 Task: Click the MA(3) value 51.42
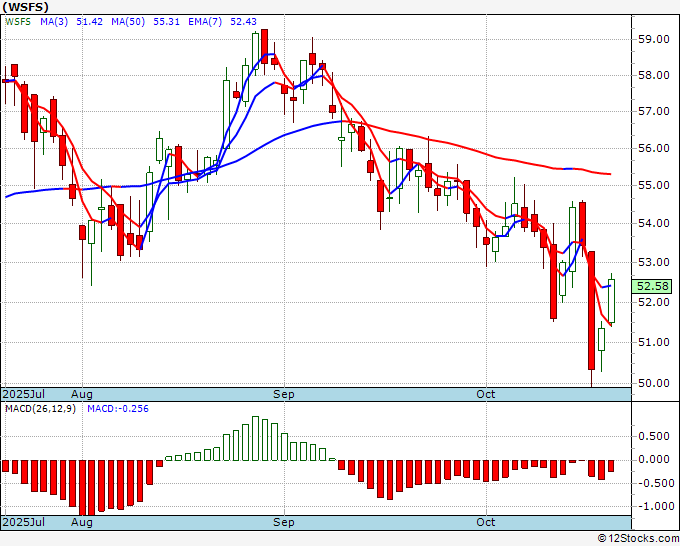tap(89, 22)
